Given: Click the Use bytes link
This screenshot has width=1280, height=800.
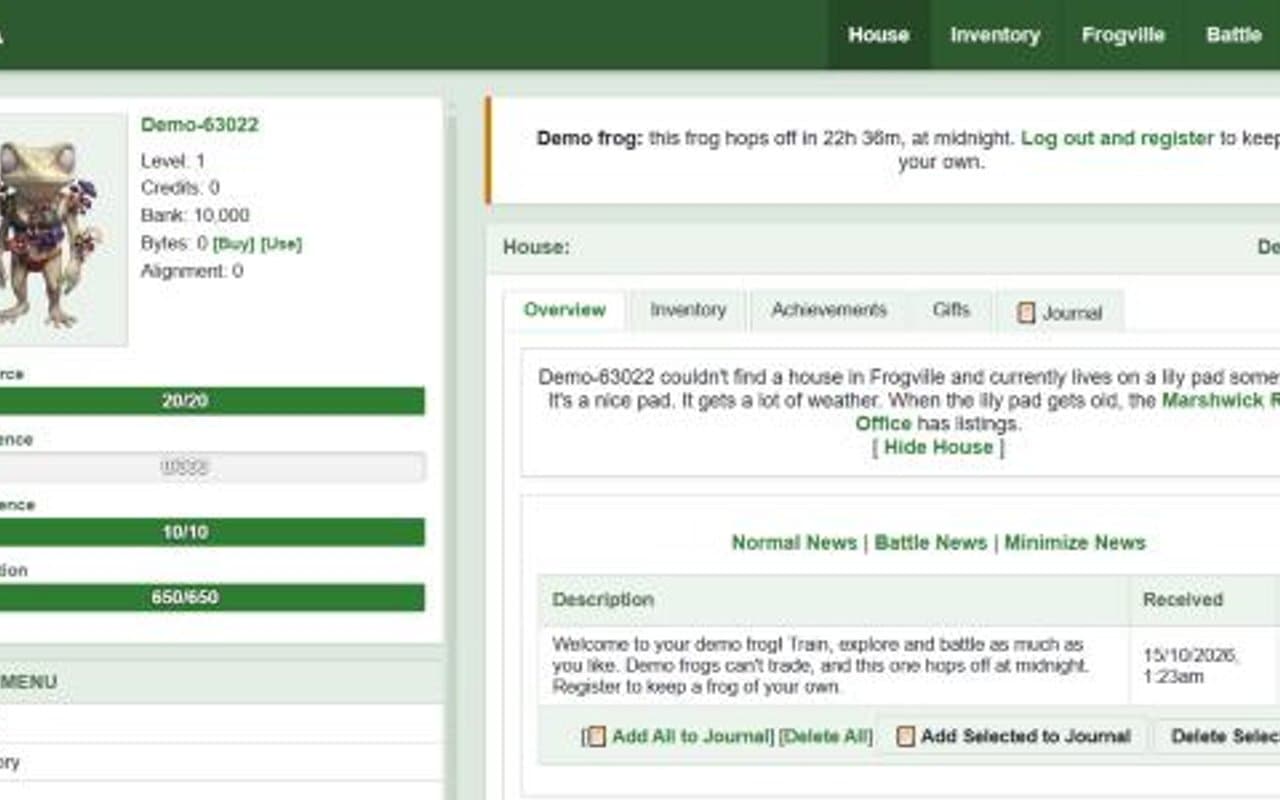Looking at the screenshot, I should [x=281, y=244].
